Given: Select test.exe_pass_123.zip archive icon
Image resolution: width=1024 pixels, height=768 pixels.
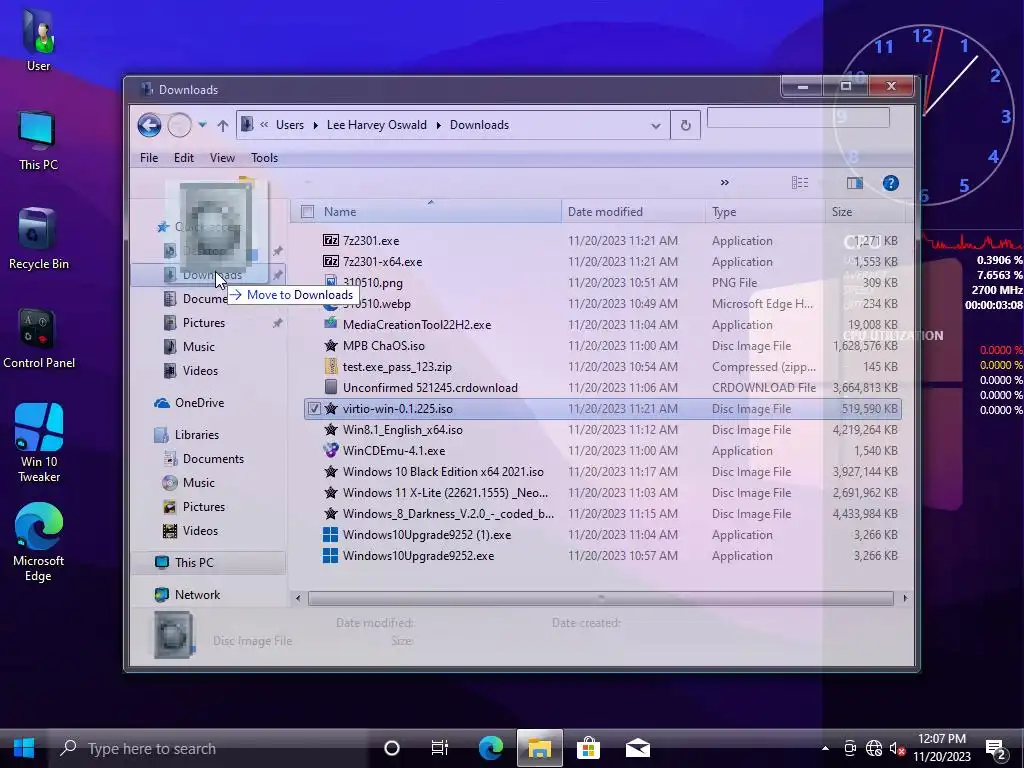Looking at the screenshot, I should tap(331, 366).
